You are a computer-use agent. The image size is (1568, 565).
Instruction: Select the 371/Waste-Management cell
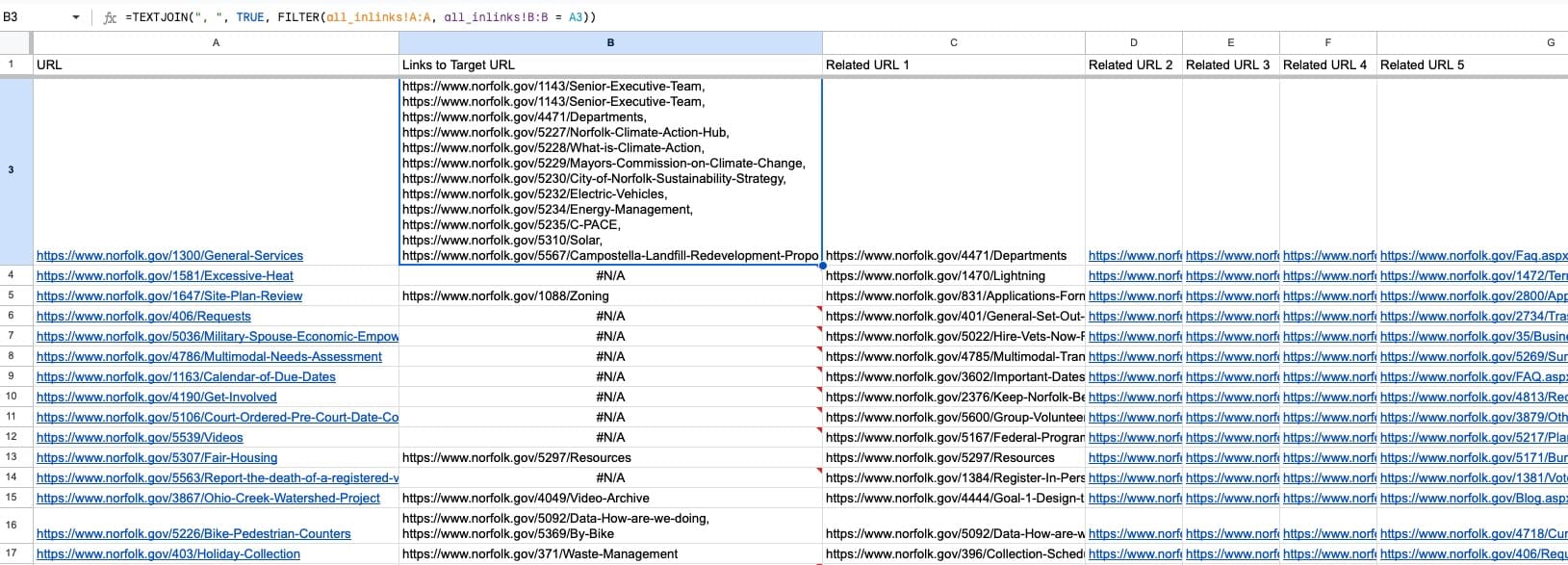click(610, 554)
